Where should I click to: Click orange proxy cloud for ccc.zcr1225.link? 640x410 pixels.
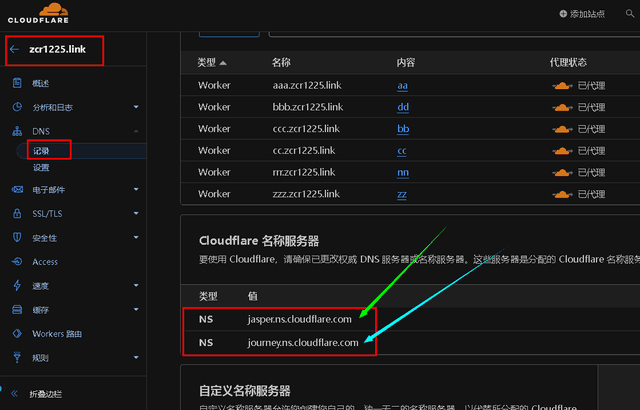click(x=561, y=129)
